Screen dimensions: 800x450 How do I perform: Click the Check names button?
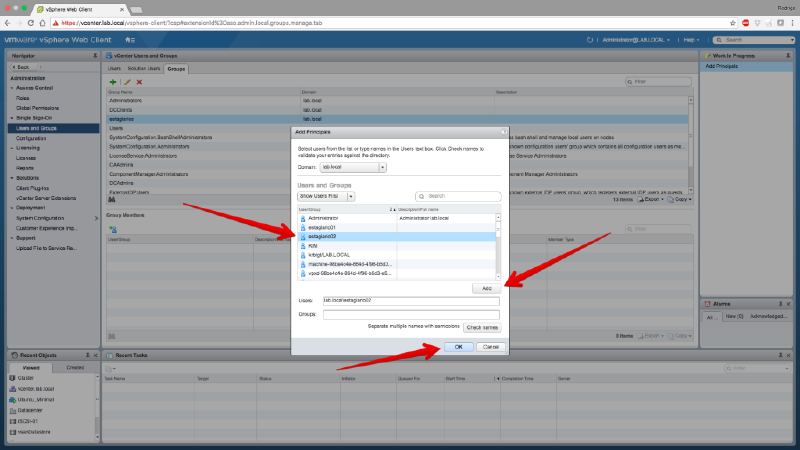[482, 327]
